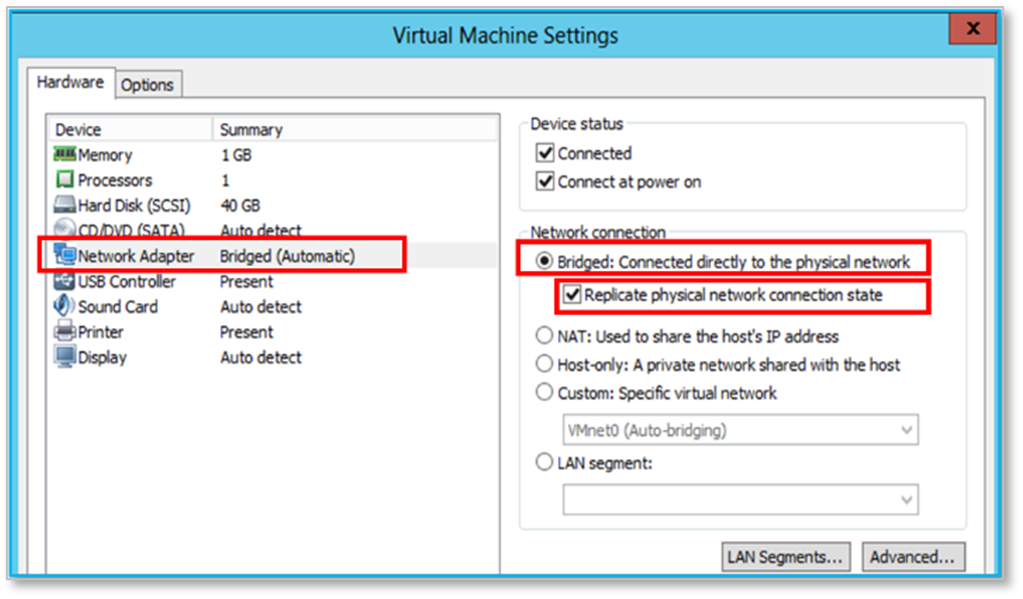Choose NAT network connection option
Screen dimensions: 1023x599
point(545,336)
